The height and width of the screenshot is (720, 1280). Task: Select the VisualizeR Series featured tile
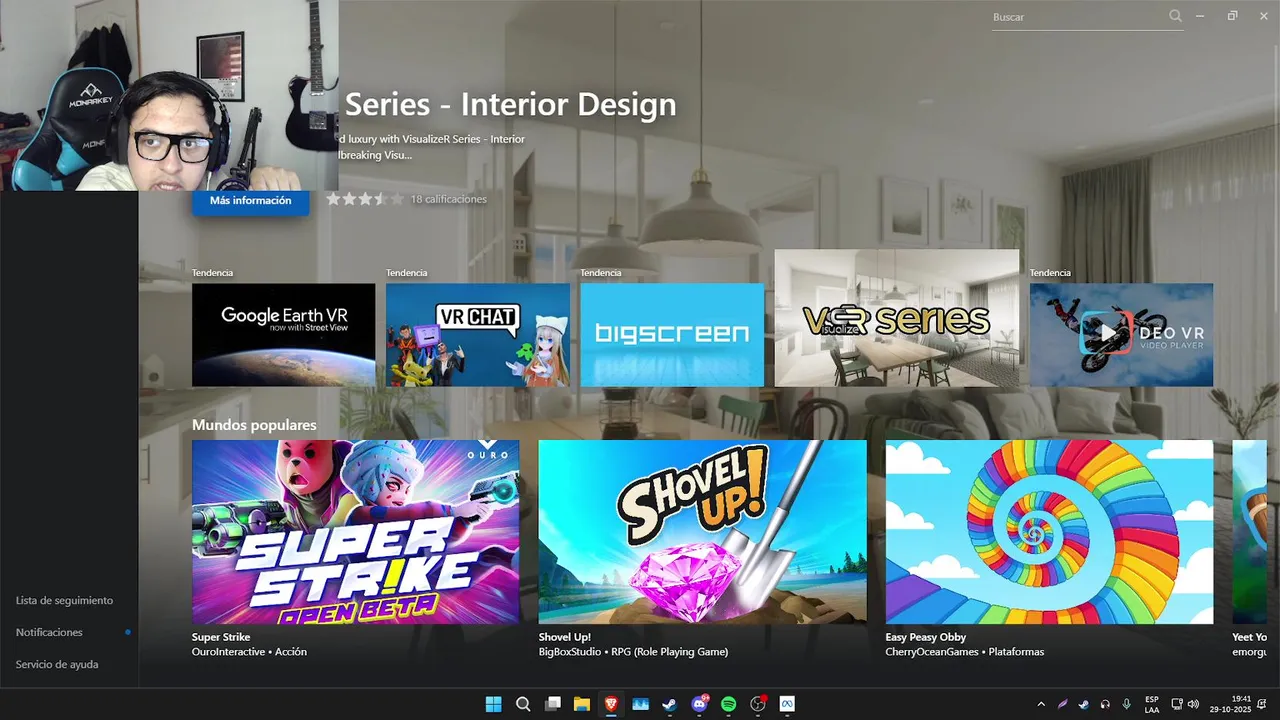coord(897,318)
